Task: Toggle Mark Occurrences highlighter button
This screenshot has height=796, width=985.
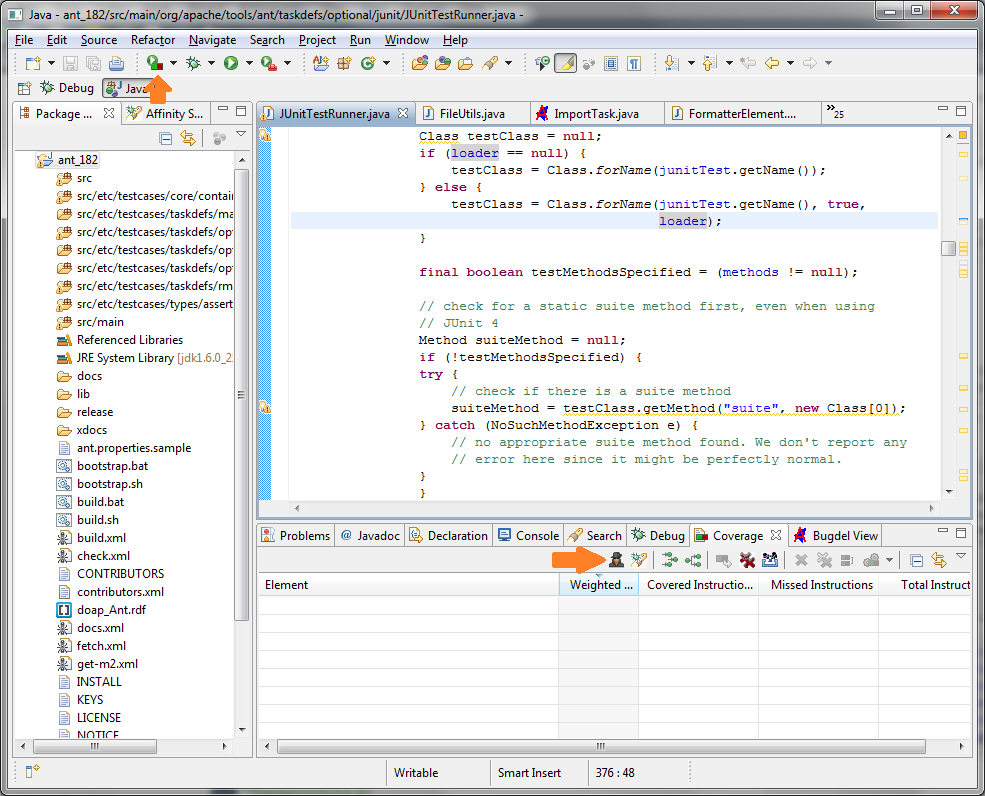Action: pos(565,63)
